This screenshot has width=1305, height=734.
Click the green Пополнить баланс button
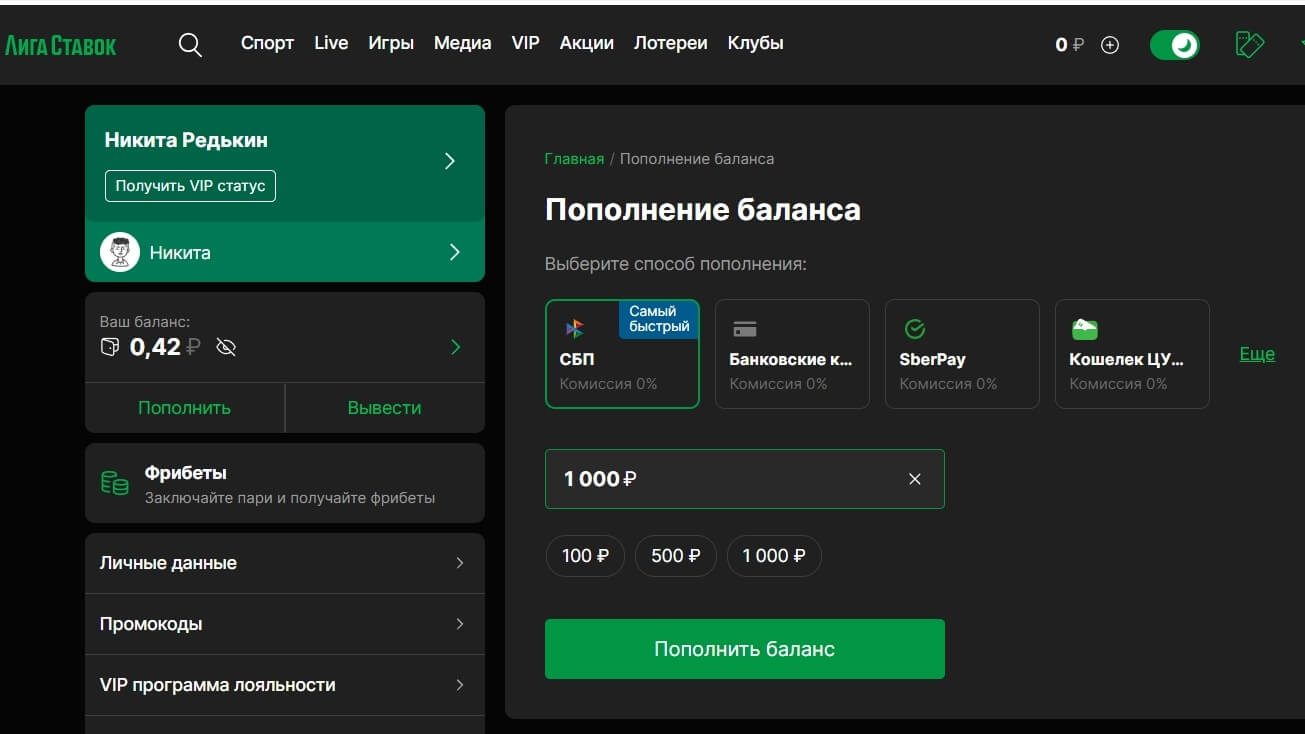coord(745,649)
